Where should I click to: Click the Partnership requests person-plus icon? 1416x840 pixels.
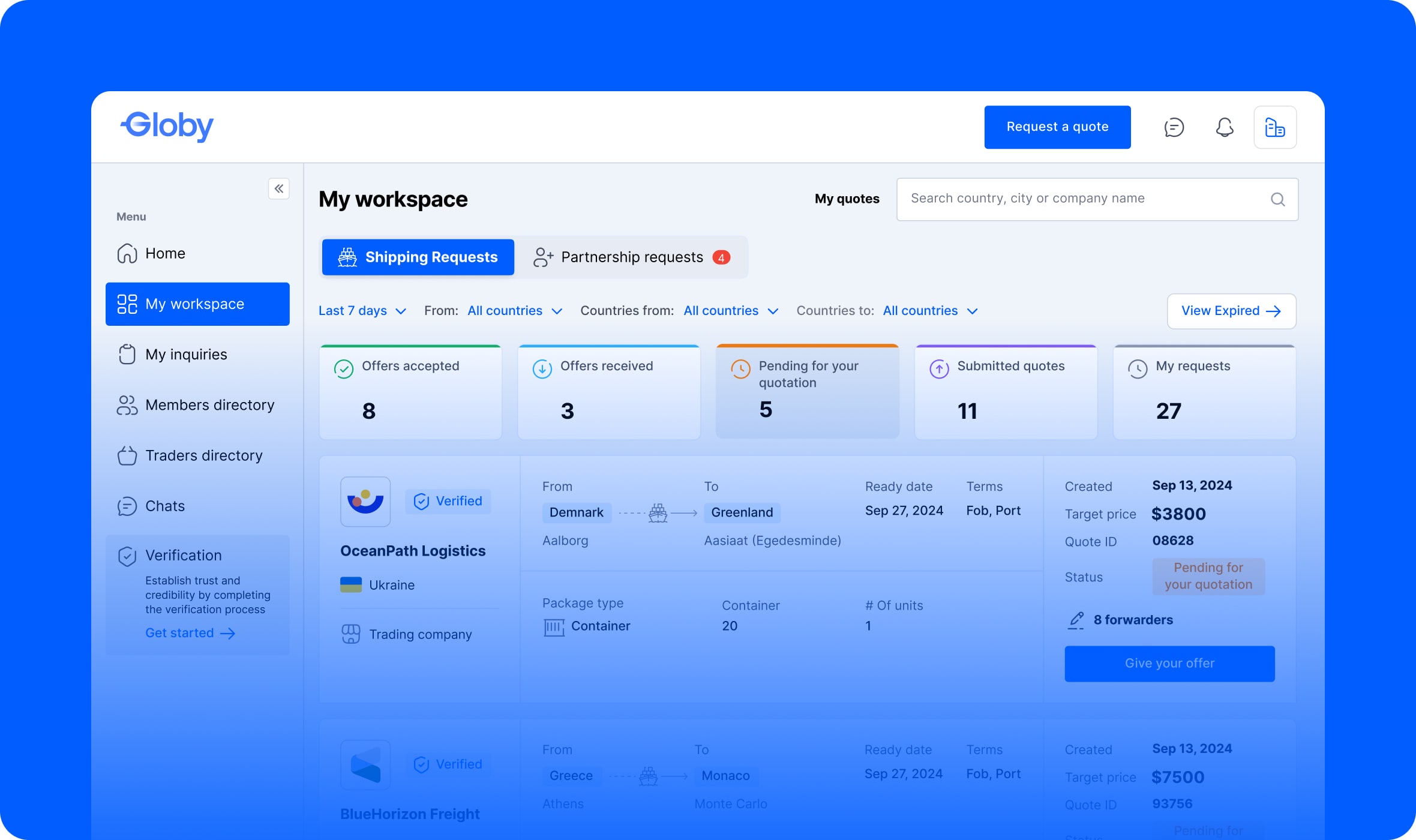[543, 257]
